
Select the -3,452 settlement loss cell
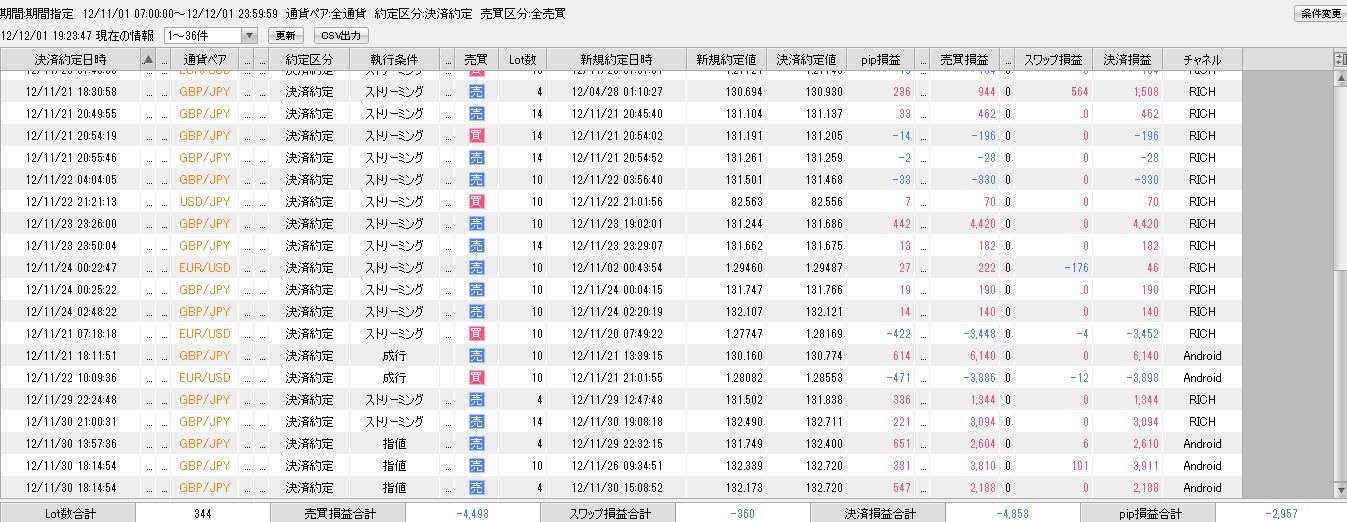tap(1127, 333)
